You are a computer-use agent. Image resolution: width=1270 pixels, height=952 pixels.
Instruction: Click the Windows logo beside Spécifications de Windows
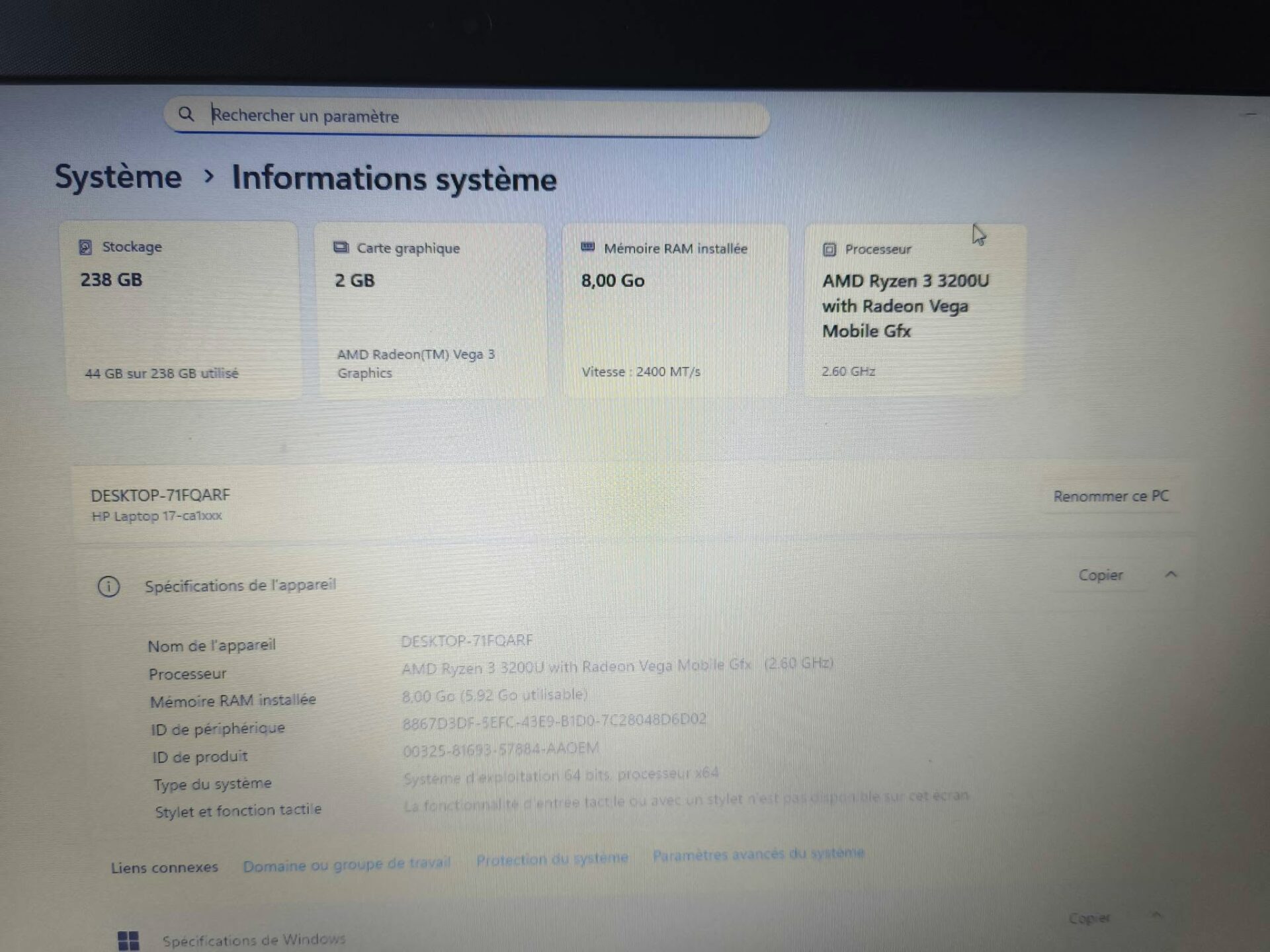point(128,940)
